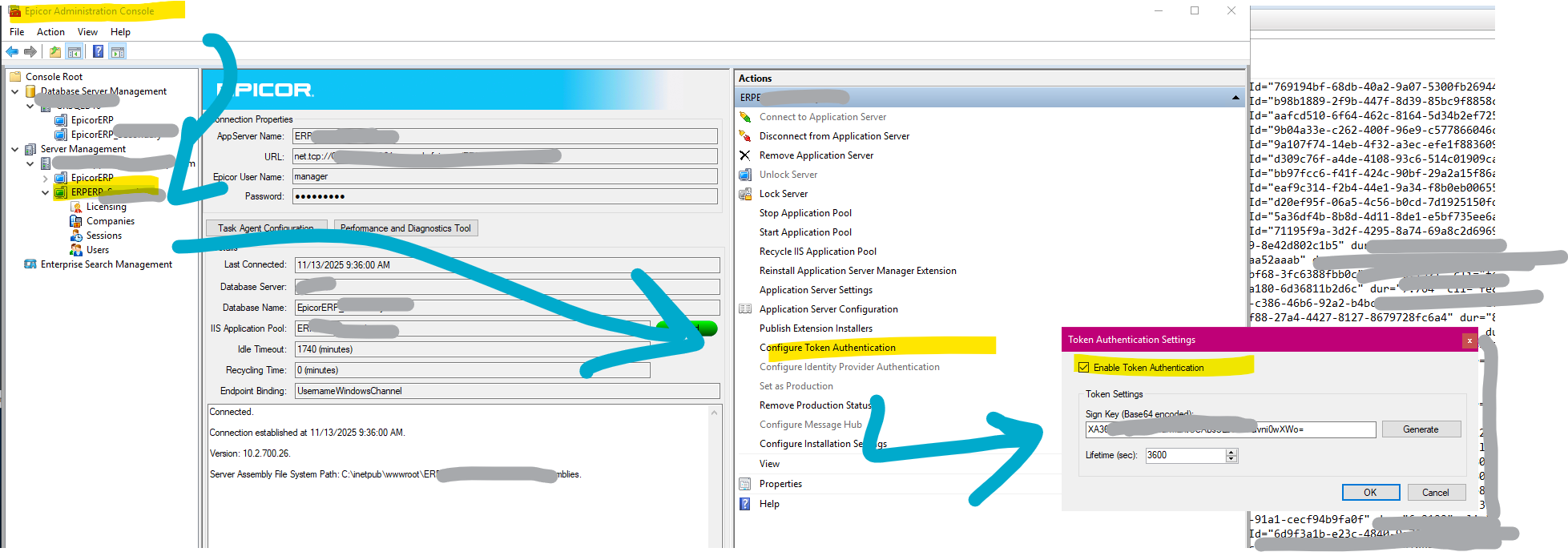The image size is (1568, 552).
Task: Open the View menu
Action: tap(87, 32)
